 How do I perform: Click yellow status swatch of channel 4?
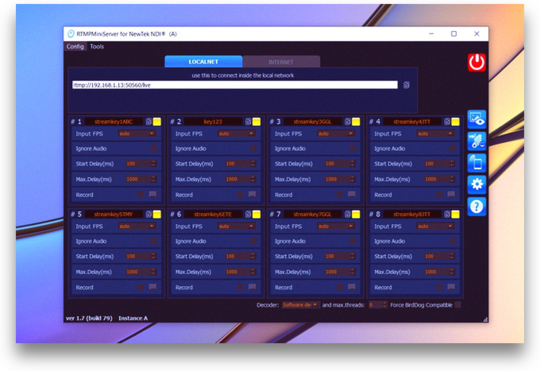(455, 122)
